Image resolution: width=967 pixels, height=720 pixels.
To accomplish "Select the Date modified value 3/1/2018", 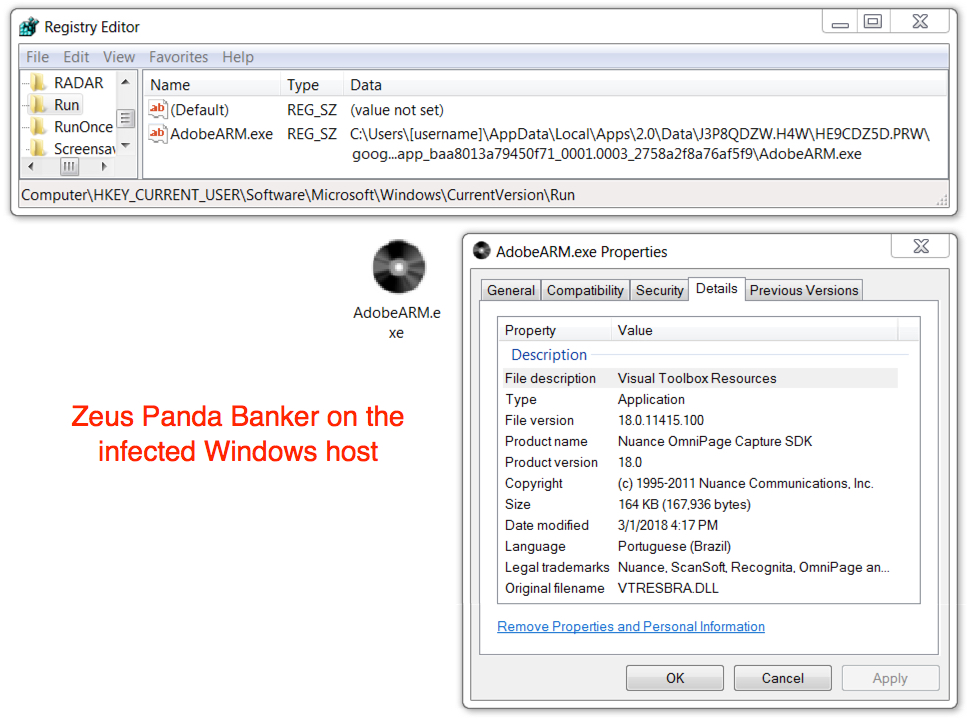I will [x=668, y=525].
